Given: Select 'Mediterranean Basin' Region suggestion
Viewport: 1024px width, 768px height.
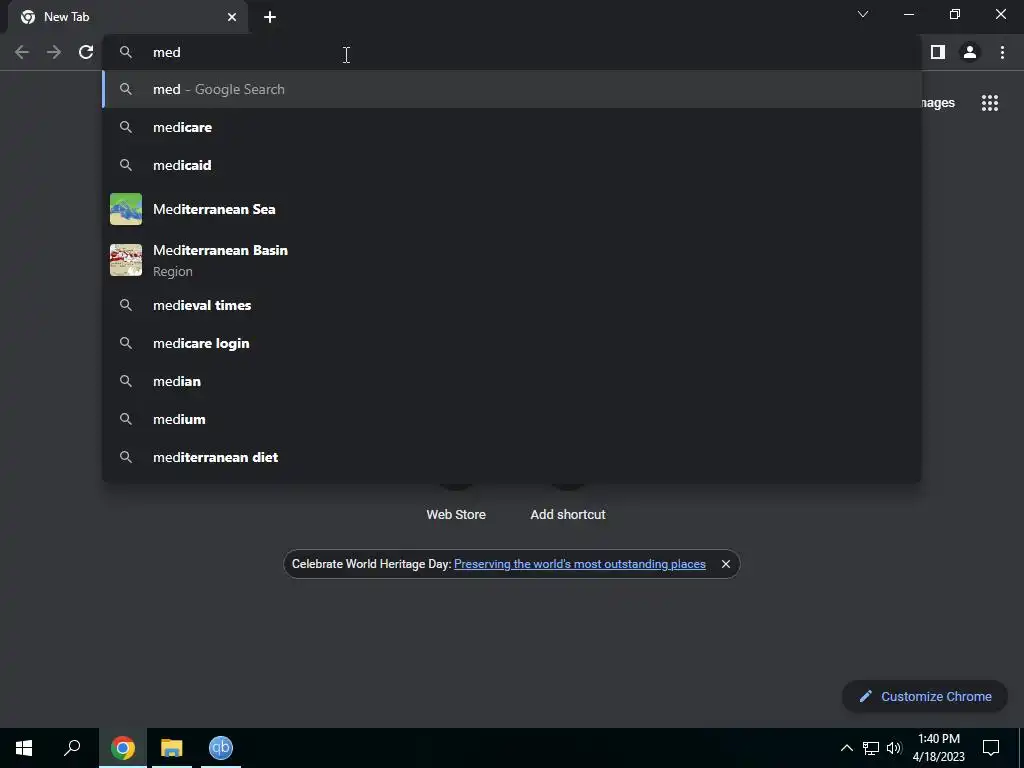Looking at the screenshot, I should coord(512,260).
